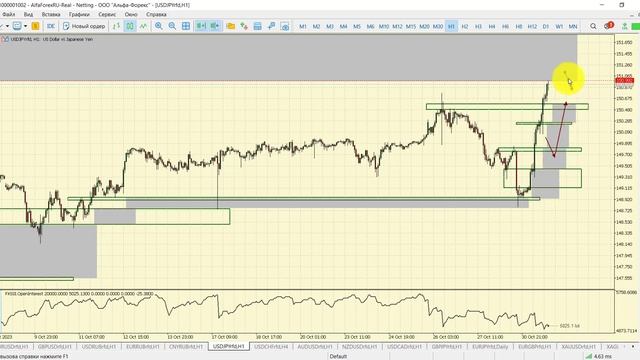Open the chart objects list icon
The height and width of the screenshot is (360, 640).
tap(258, 26)
